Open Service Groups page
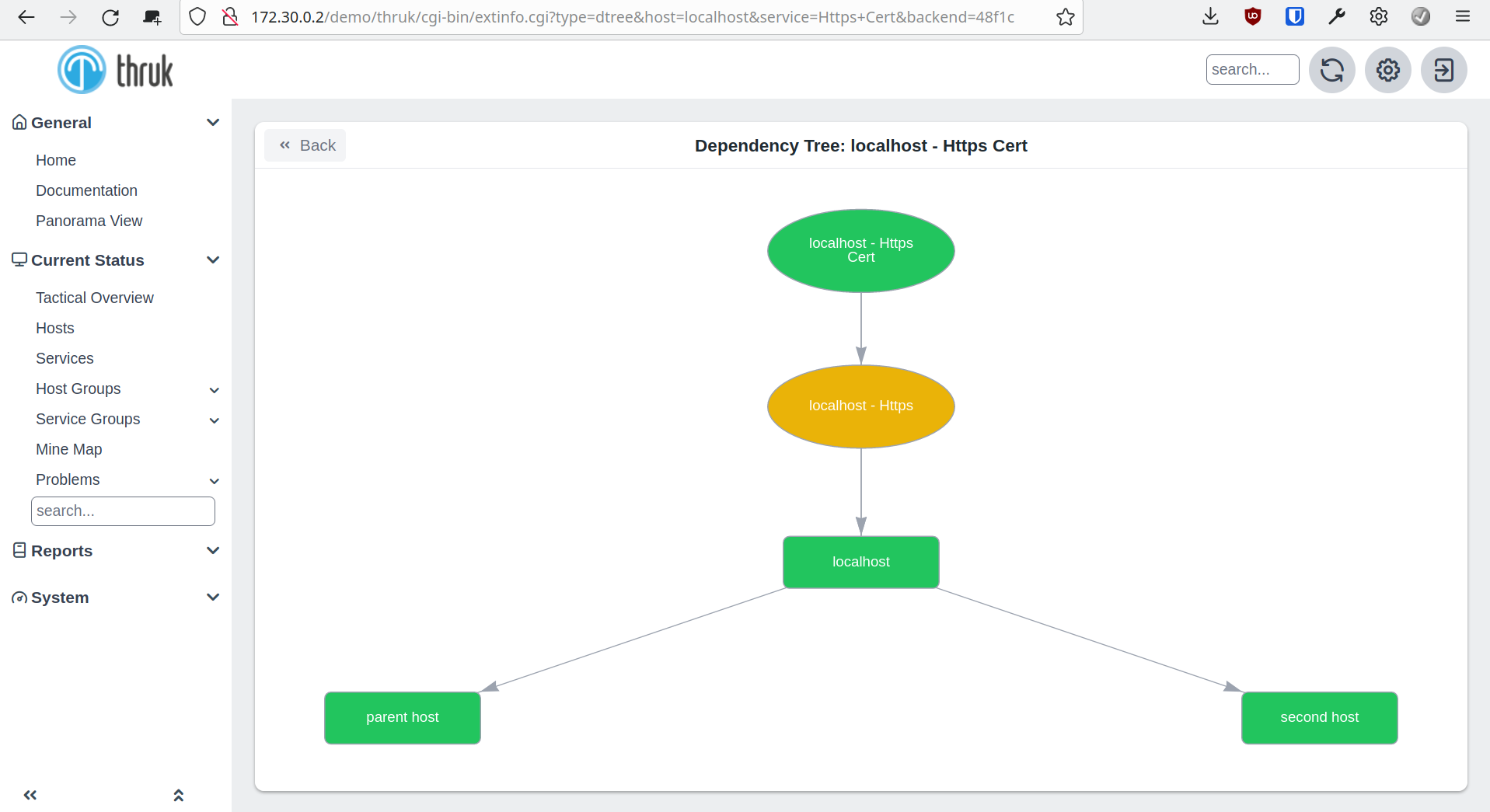1490x812 pixels. 88,419
